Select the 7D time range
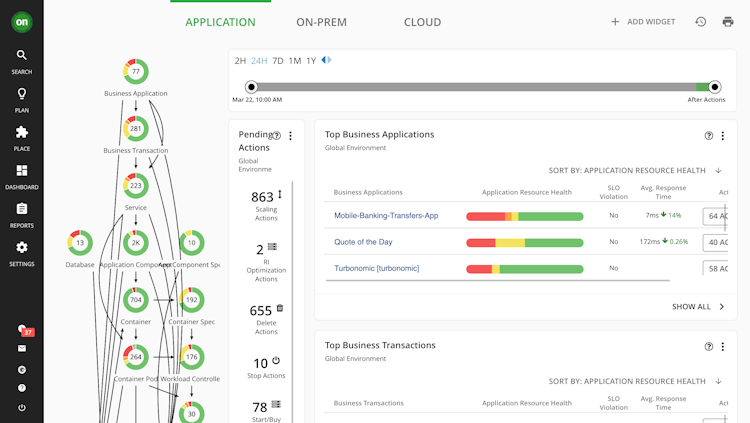 pos(278,61)
